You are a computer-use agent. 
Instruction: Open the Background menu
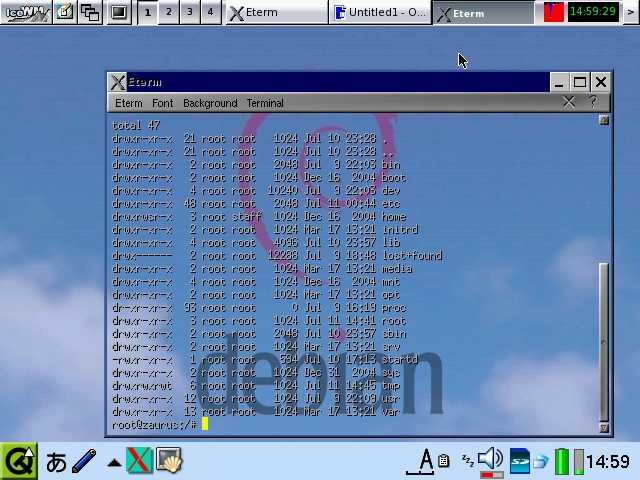(x=210, y=103)
